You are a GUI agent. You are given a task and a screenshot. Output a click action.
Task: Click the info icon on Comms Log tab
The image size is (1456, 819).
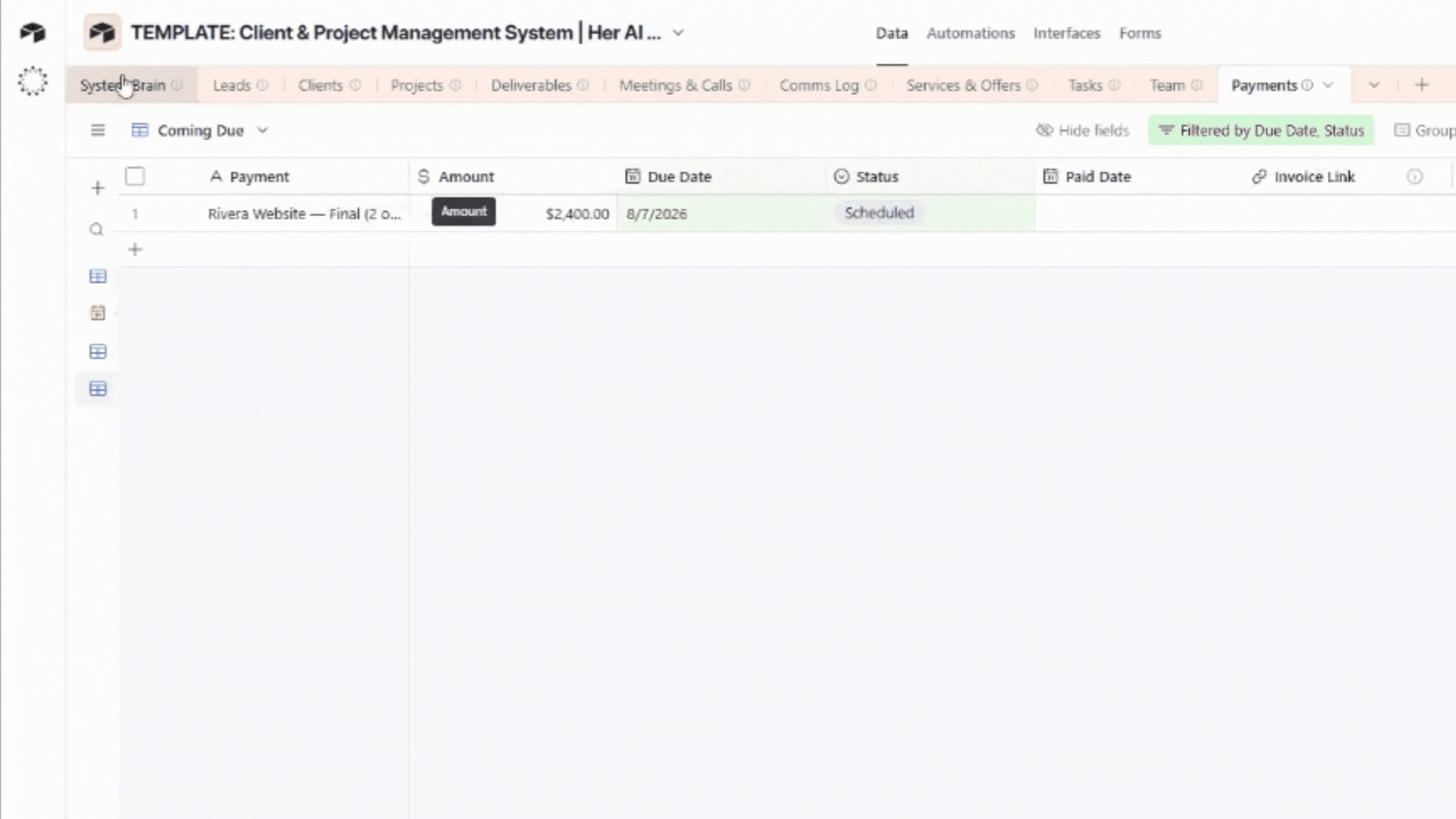tap(871, 86)
